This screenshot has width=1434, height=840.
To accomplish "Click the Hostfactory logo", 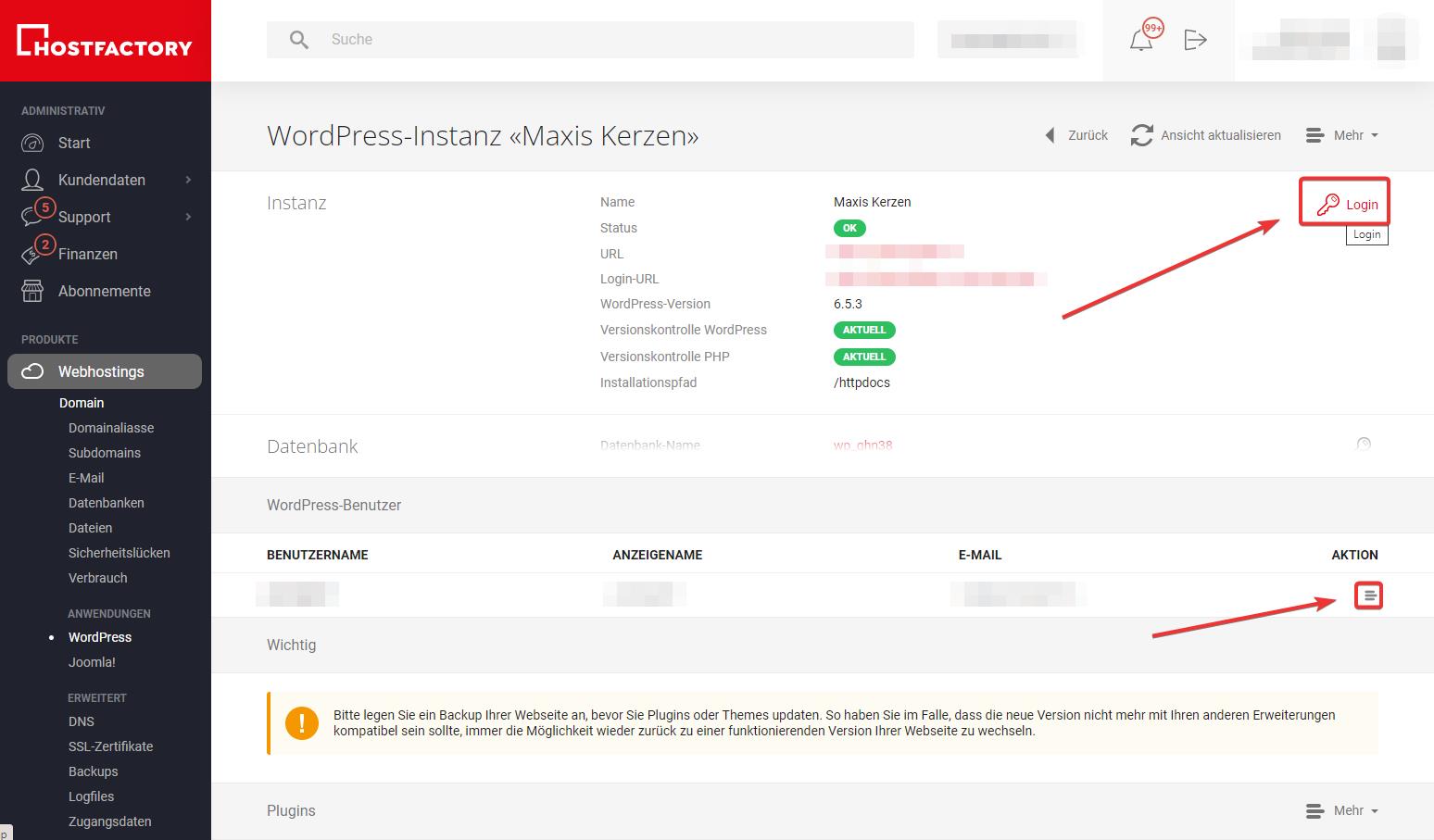I will (x=105, y=41).
